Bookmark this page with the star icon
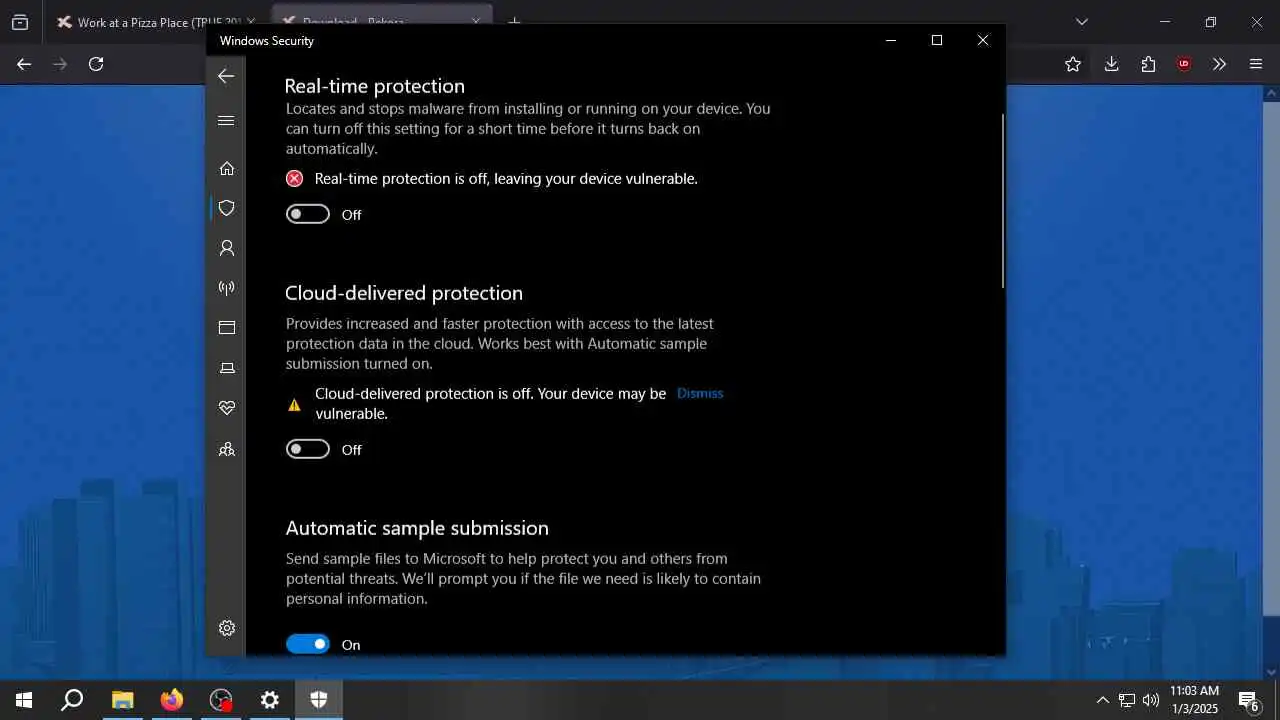Image resolution: width=1280 pixels, height=720 pixels. [1073, 64]
